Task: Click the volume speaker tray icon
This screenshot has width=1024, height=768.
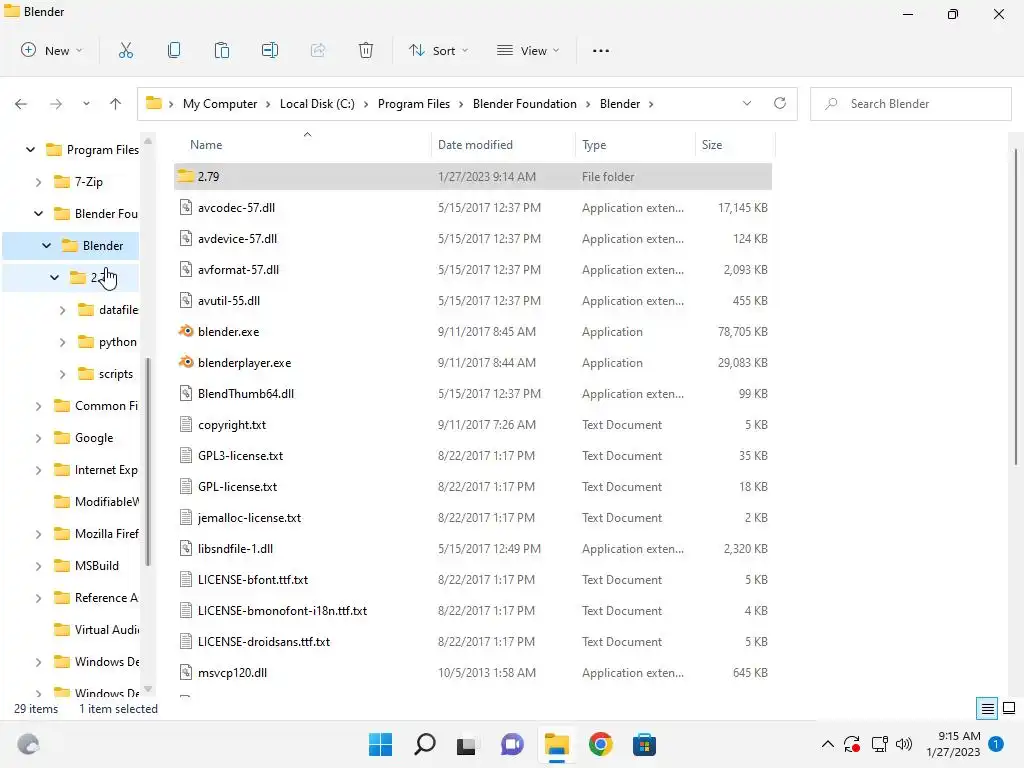Action: (x=904, y=744)
